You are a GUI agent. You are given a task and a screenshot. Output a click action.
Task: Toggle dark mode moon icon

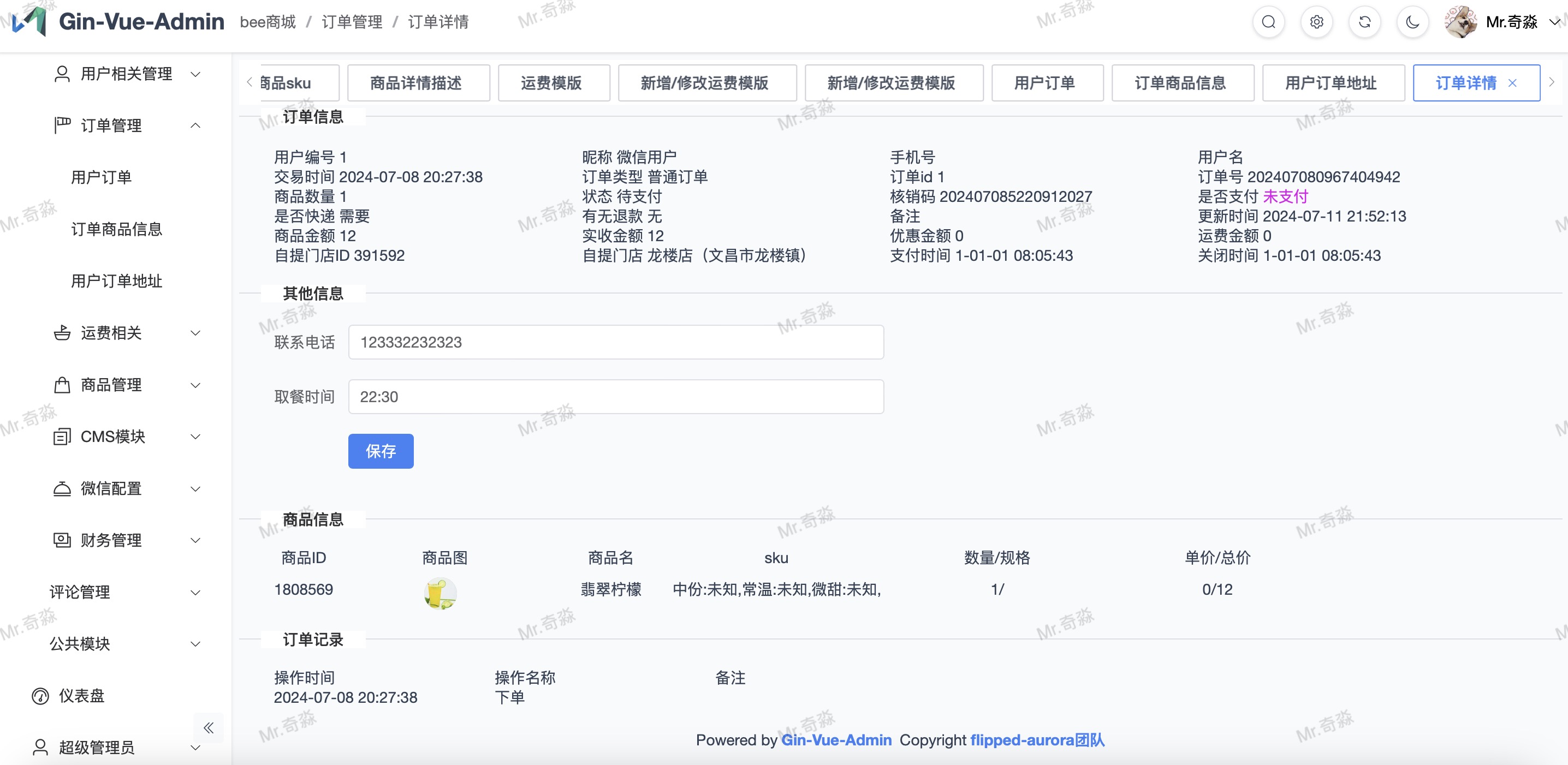[1413, 22]
